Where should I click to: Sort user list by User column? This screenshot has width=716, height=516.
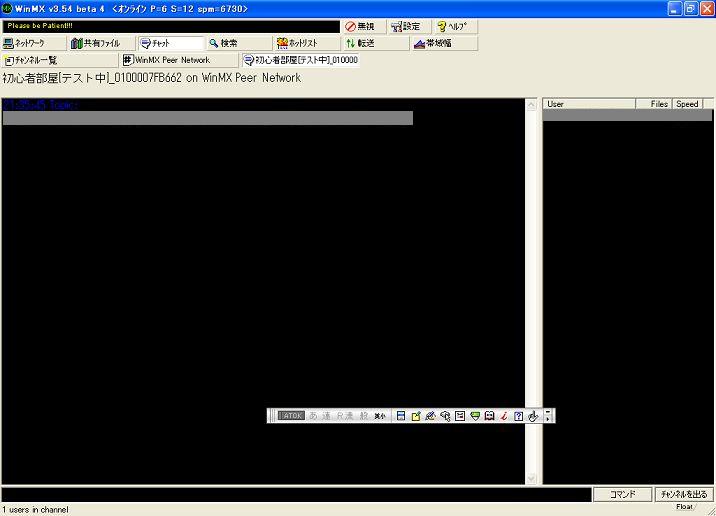click(x=589, y=104)
